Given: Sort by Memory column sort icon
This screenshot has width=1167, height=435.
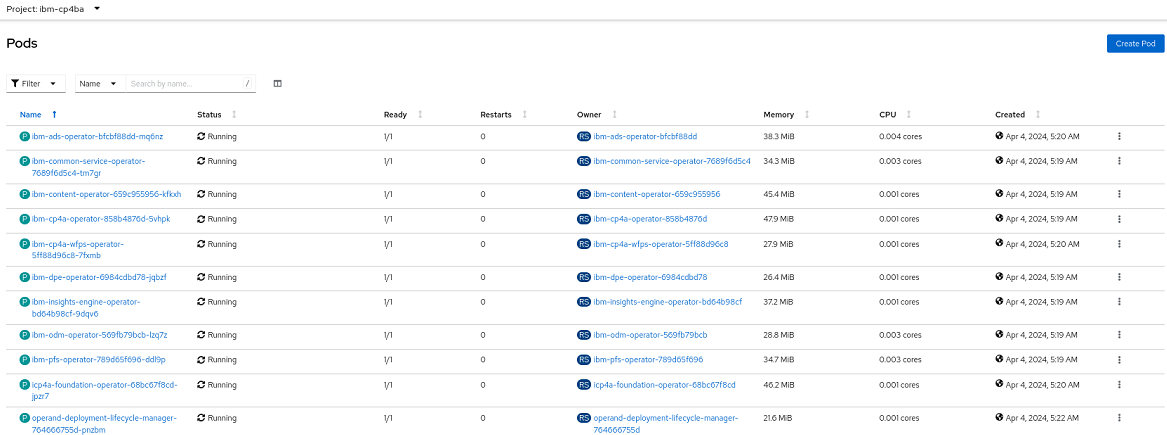Looking at the screenshot, I should [x=807, y=115].
